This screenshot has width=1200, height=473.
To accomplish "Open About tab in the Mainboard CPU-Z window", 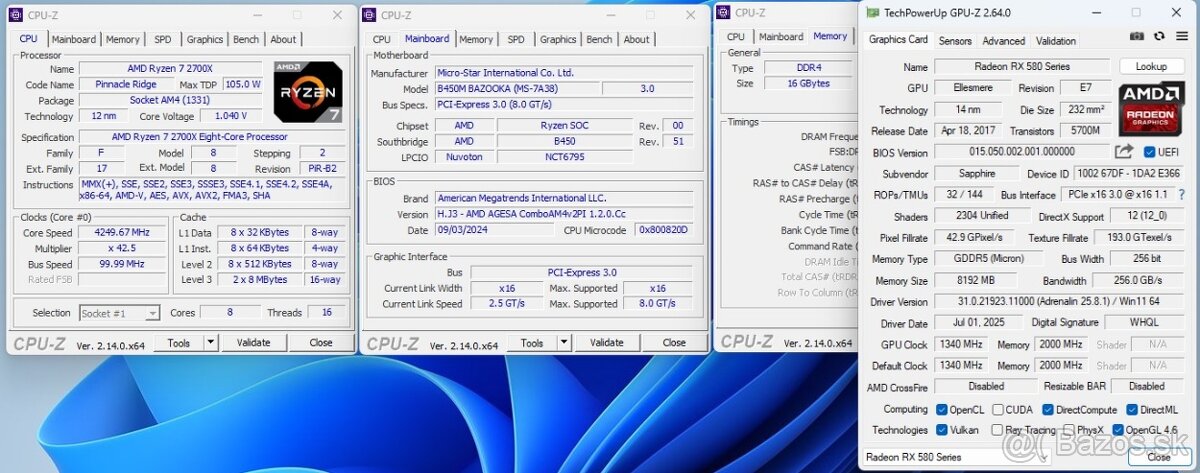I will (636, 39).
